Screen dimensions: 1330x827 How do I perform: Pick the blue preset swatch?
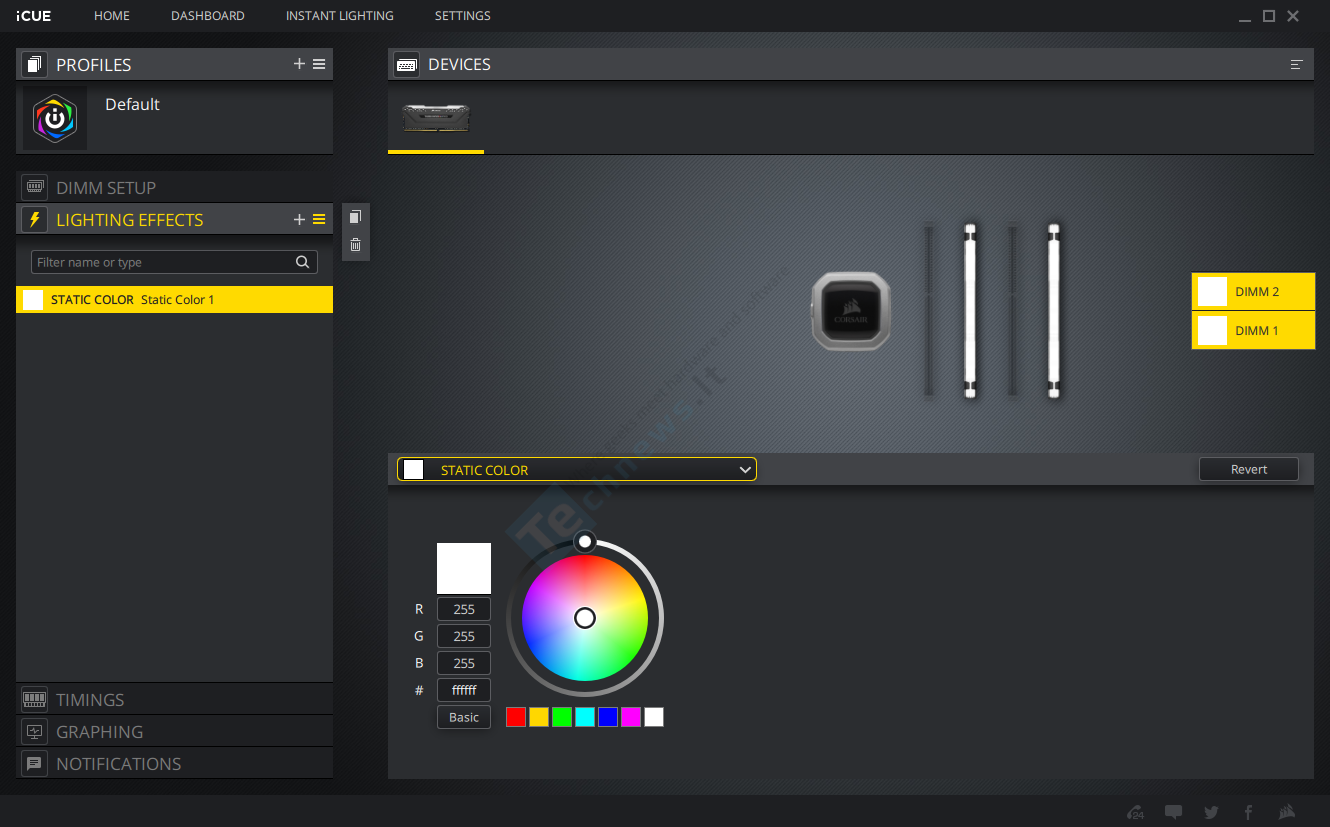click(608, 717)
